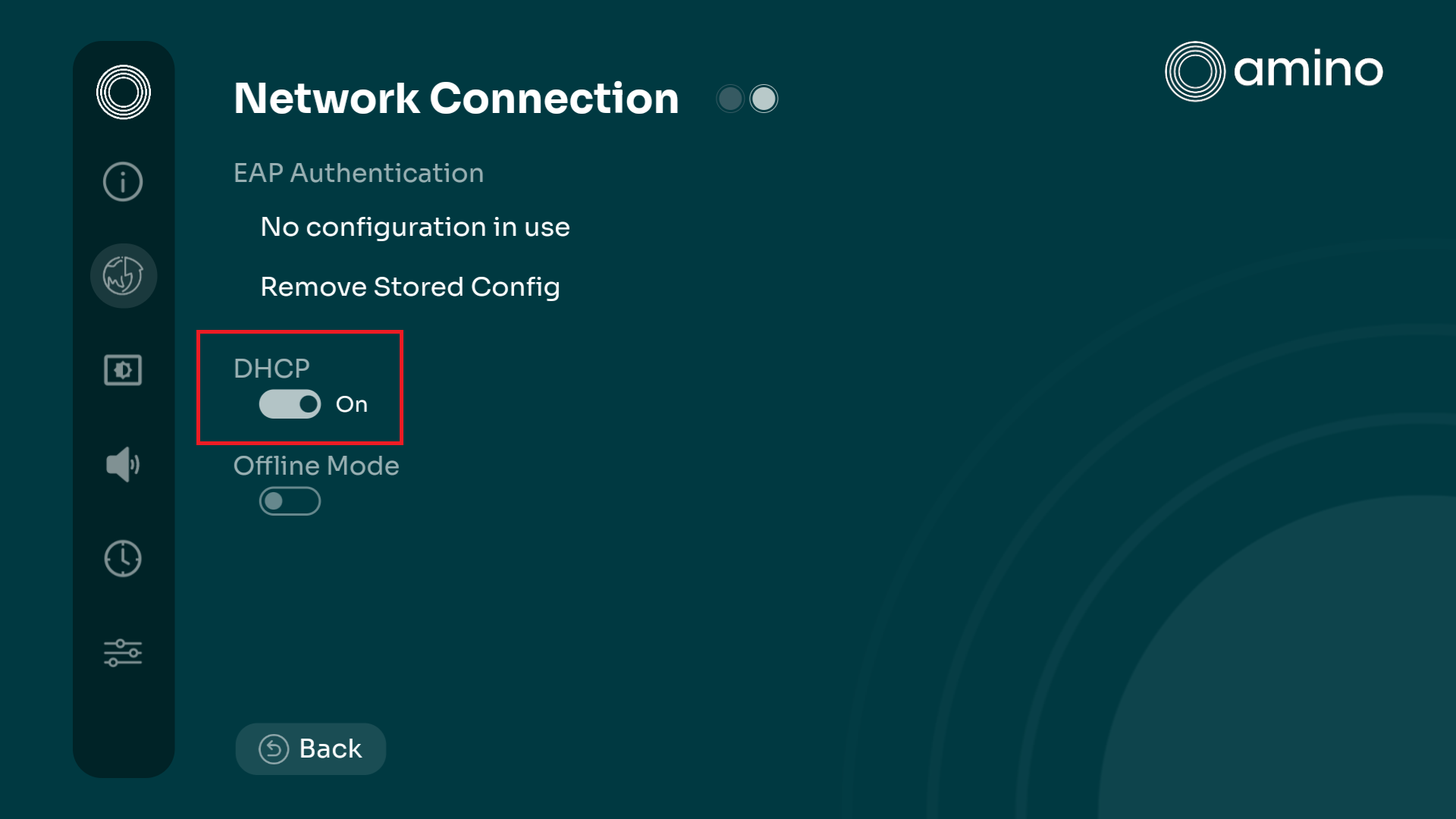The height and width of the screenshot is (819, 1456).
Task: Go to first page indicator dot
Action: 730,99
